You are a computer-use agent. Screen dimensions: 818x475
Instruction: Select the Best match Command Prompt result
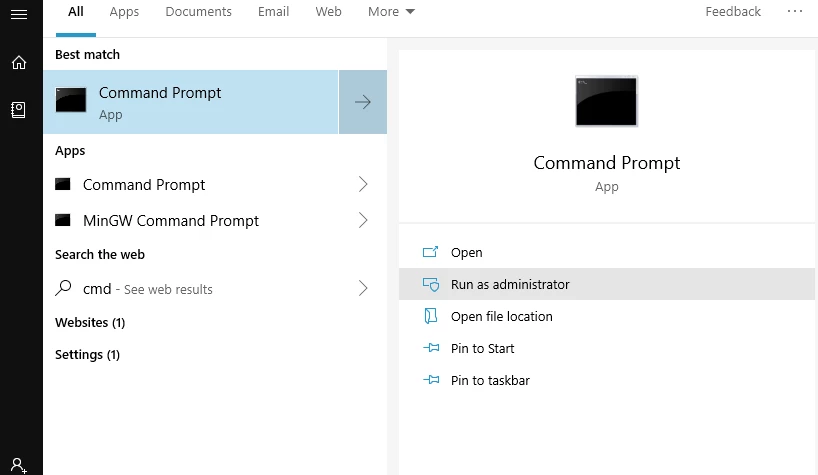[x=191, y=102]
